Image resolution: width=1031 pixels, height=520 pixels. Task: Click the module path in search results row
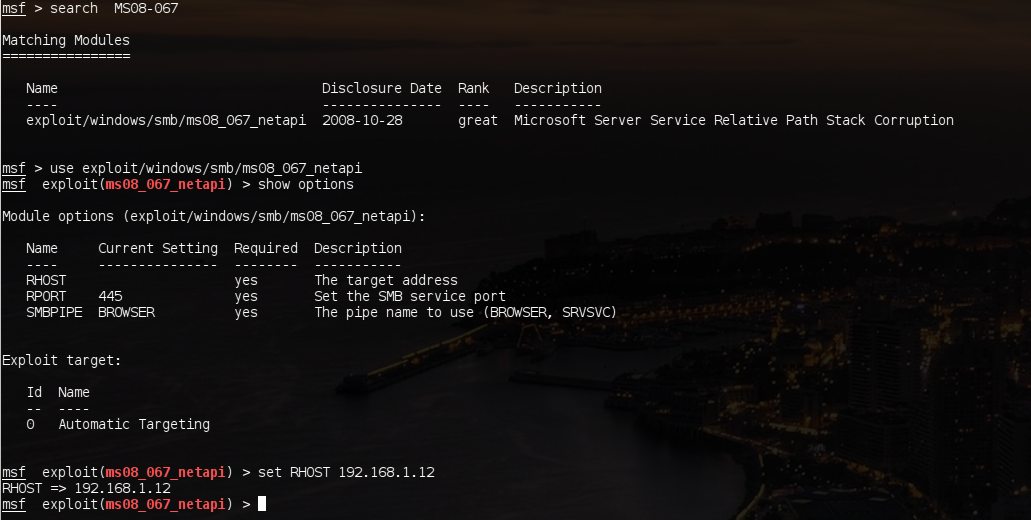[x=166, y=120]
